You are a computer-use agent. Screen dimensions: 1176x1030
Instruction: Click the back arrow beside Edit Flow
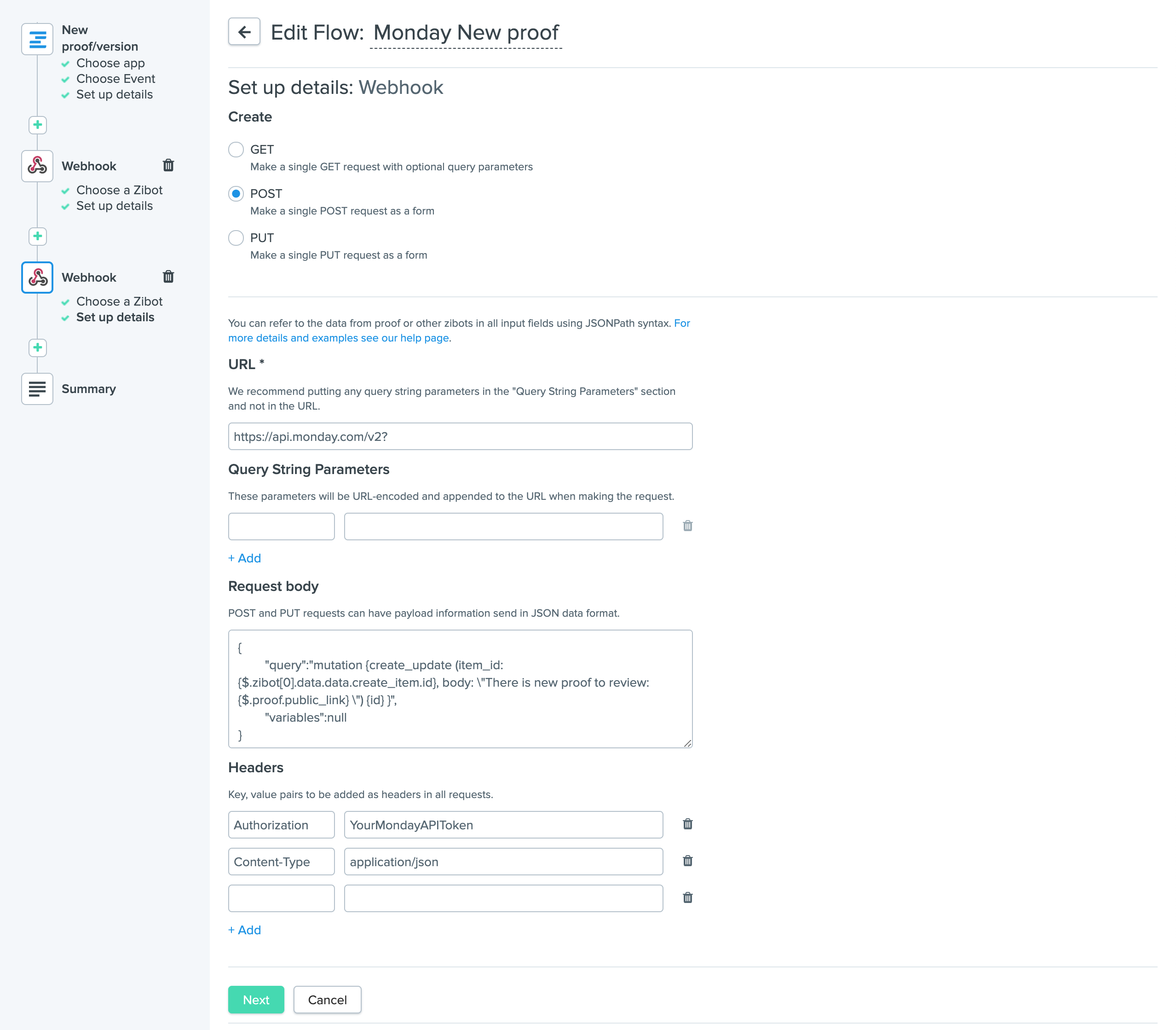[x=244, y=32]
